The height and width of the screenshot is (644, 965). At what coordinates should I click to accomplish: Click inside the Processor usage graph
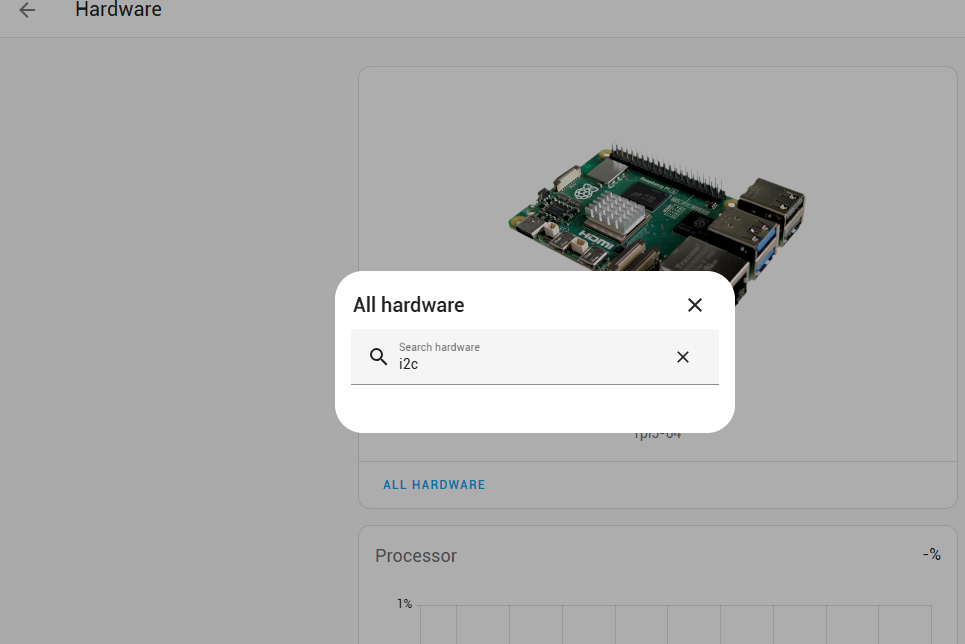[x=670, y=624]
